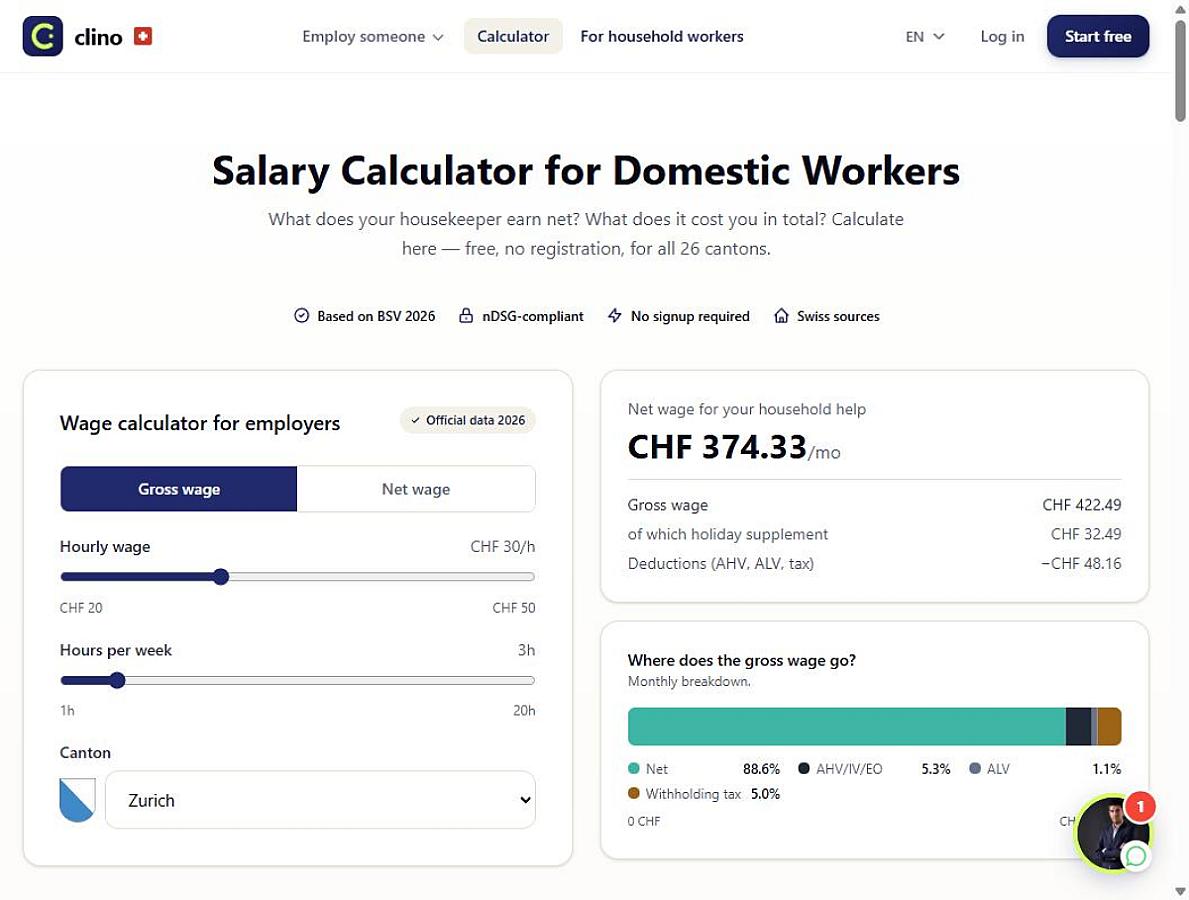
Task: Click the 5.0% withholding tax percentage
Action: coord(765,794)
